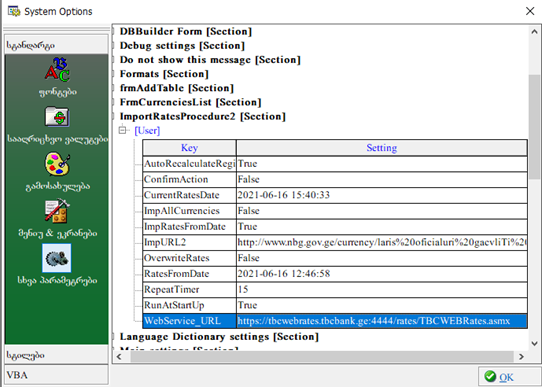This screenshot has height=387, width=542.
Task: Open the ABC fonts icon
Action: (x=57, y=70)
